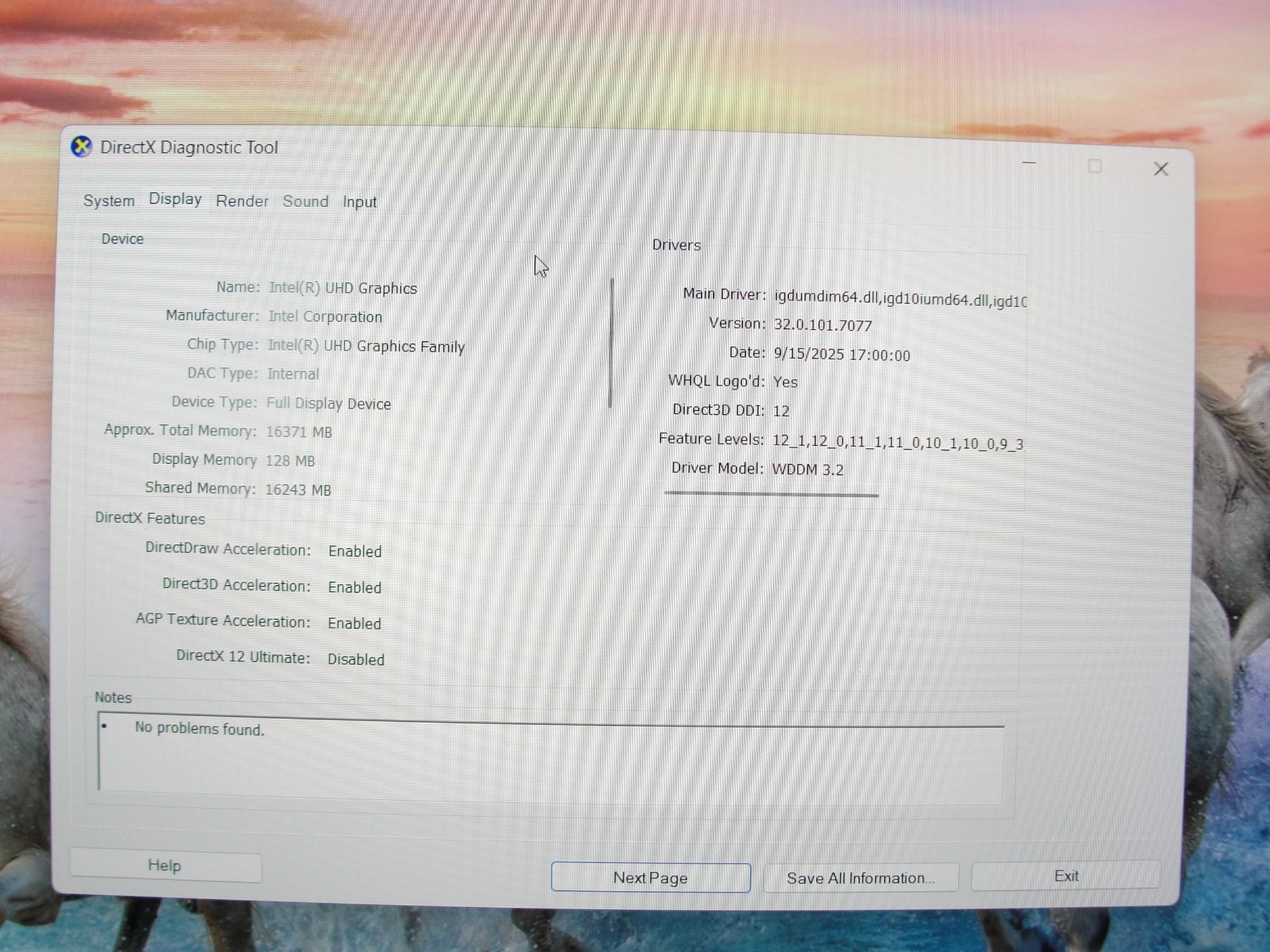Click AGP Texture Acceleration 'Enabled' value
This screenshot has width=1270, height=952.
[355, 624]
